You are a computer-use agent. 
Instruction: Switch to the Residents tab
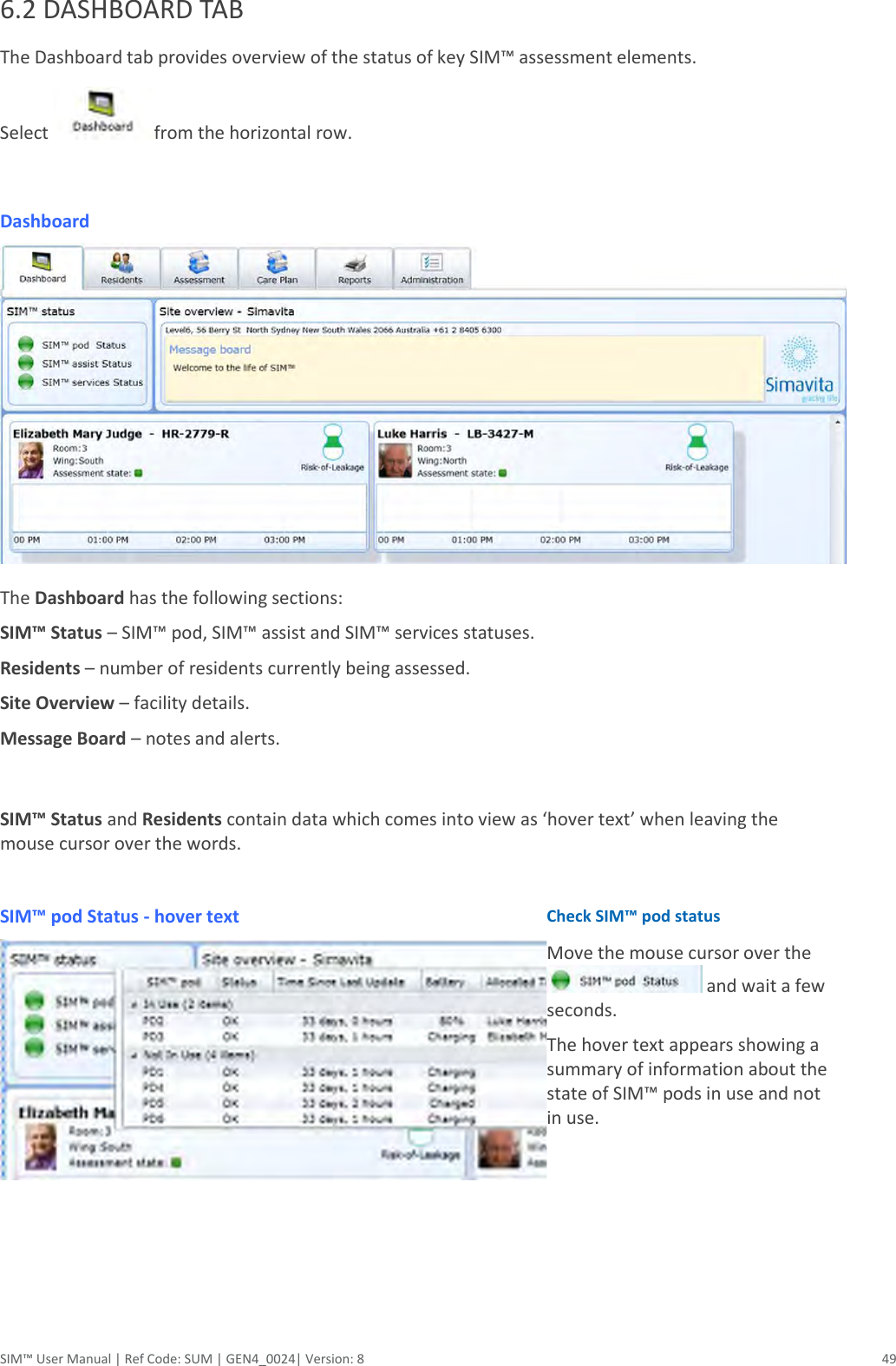coord(121,269)
